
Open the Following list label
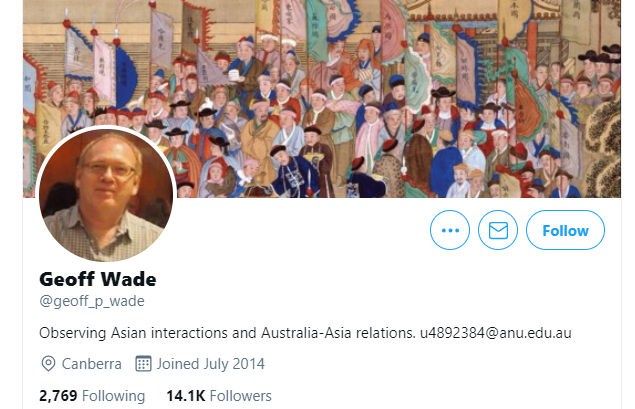(x=113, y=396)
